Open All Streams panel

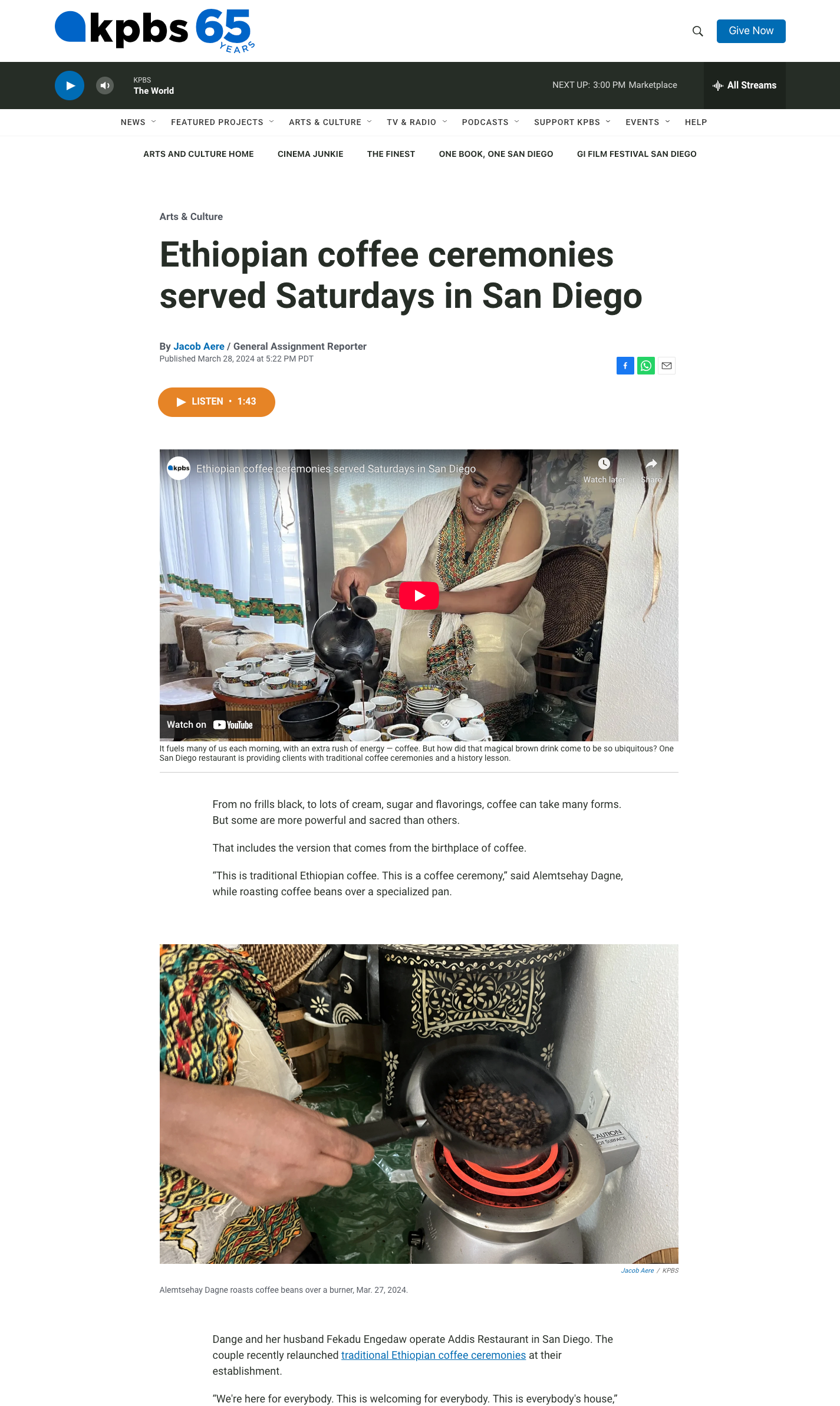point(745,86)
